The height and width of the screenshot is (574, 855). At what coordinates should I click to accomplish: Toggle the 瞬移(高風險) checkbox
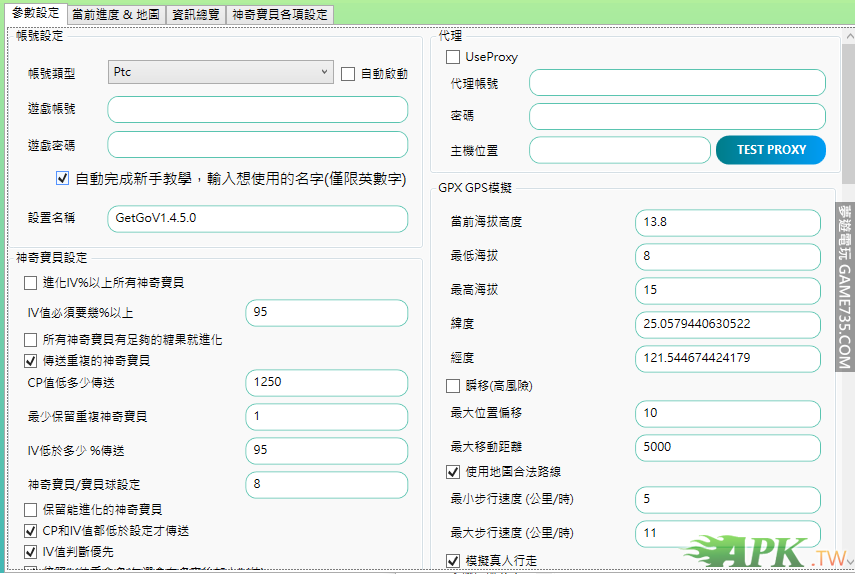coord(453,385)
